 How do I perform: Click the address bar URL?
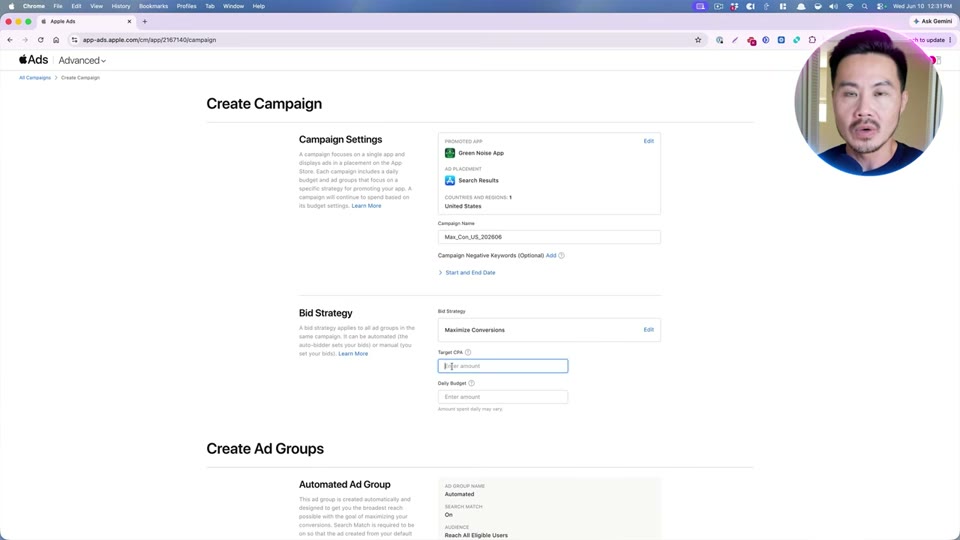click(x=149, y=40)
